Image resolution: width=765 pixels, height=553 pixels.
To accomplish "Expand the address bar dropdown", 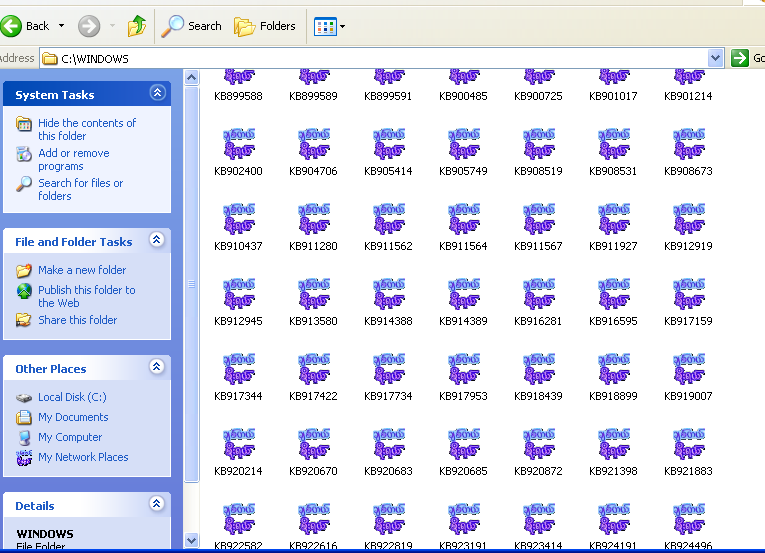I will coord(715,59).
